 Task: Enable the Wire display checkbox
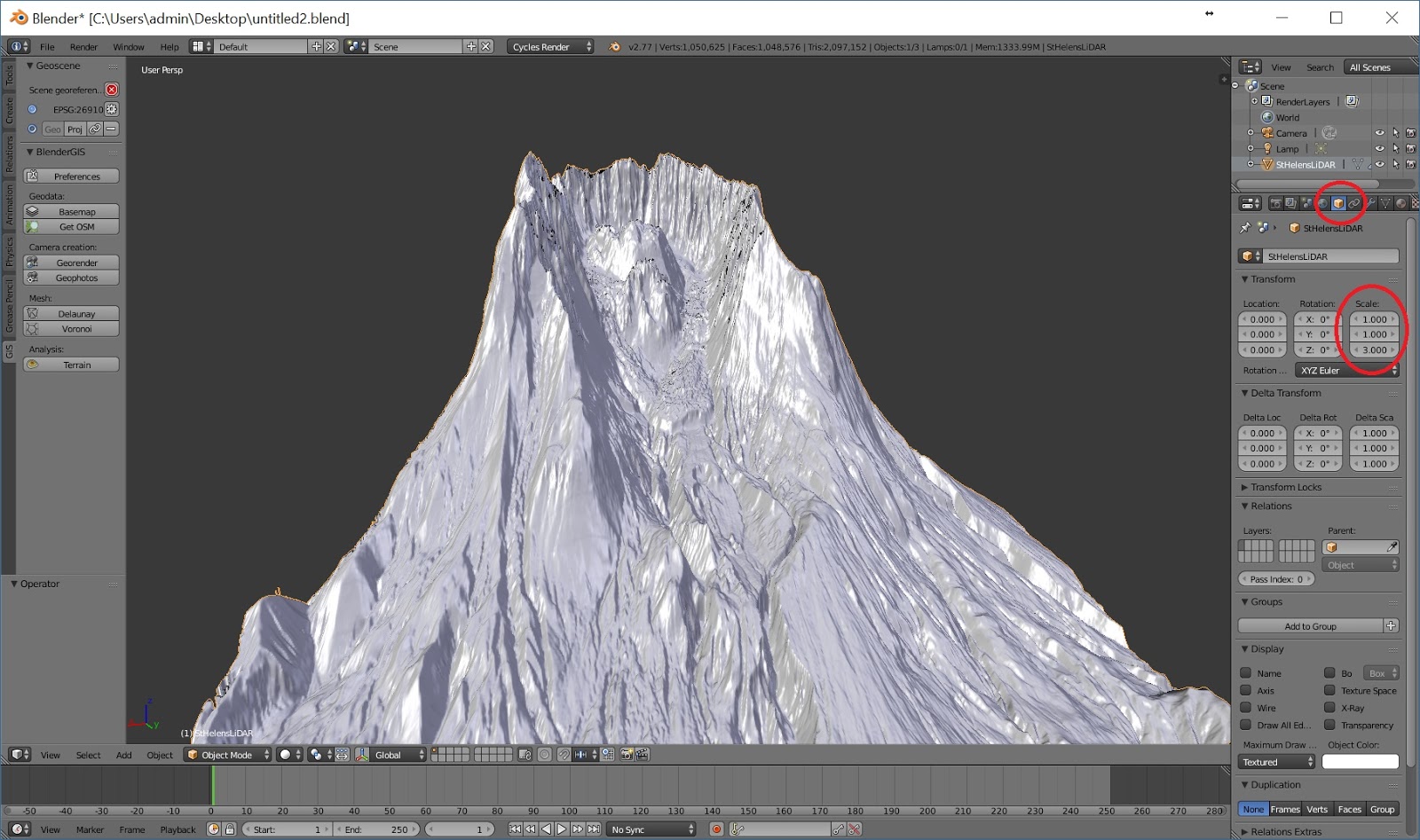coord(1246,708)
